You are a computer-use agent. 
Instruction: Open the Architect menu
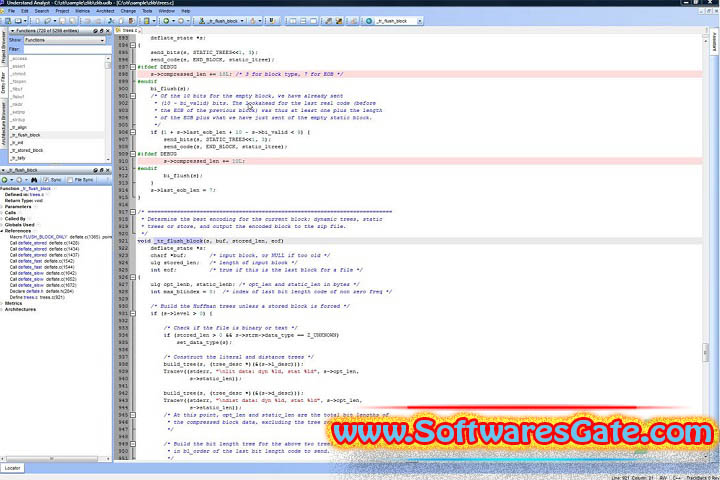[x=105, y=11]
